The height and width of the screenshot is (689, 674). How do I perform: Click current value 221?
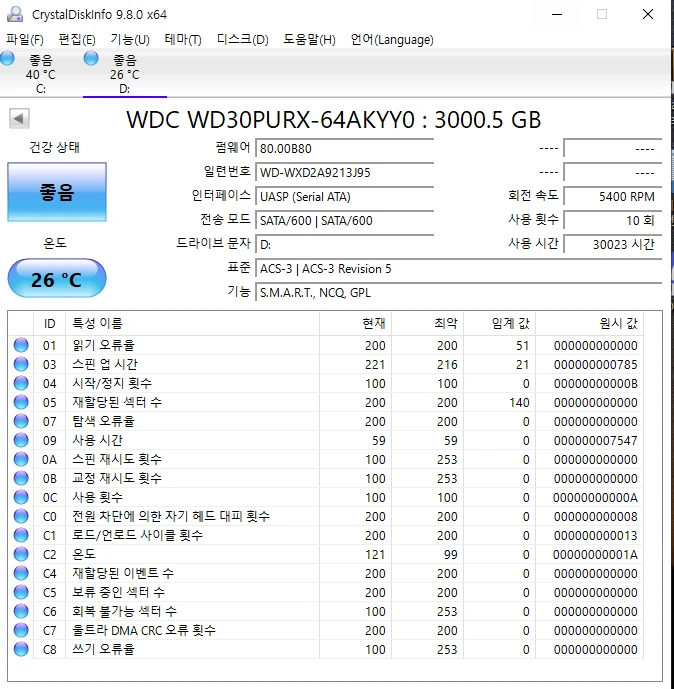[375, 364]
